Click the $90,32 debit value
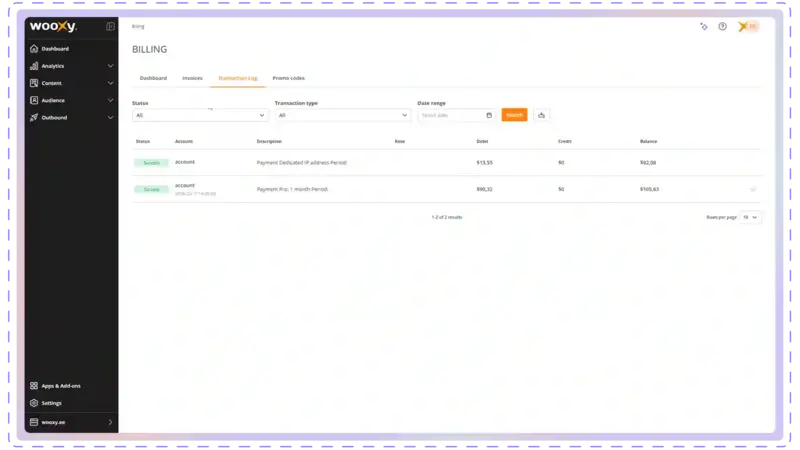 point(484,189)
